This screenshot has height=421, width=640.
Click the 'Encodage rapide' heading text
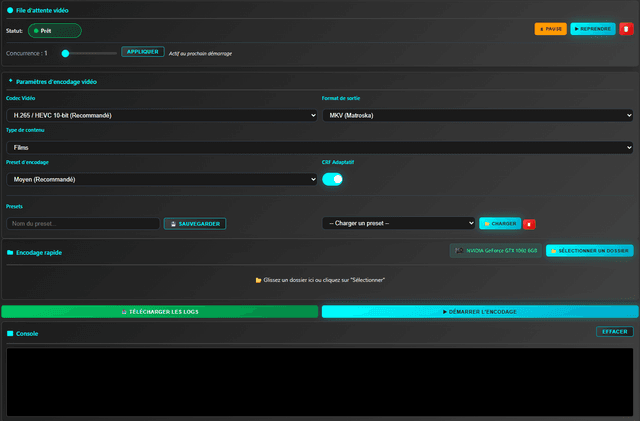coord(39,253)
